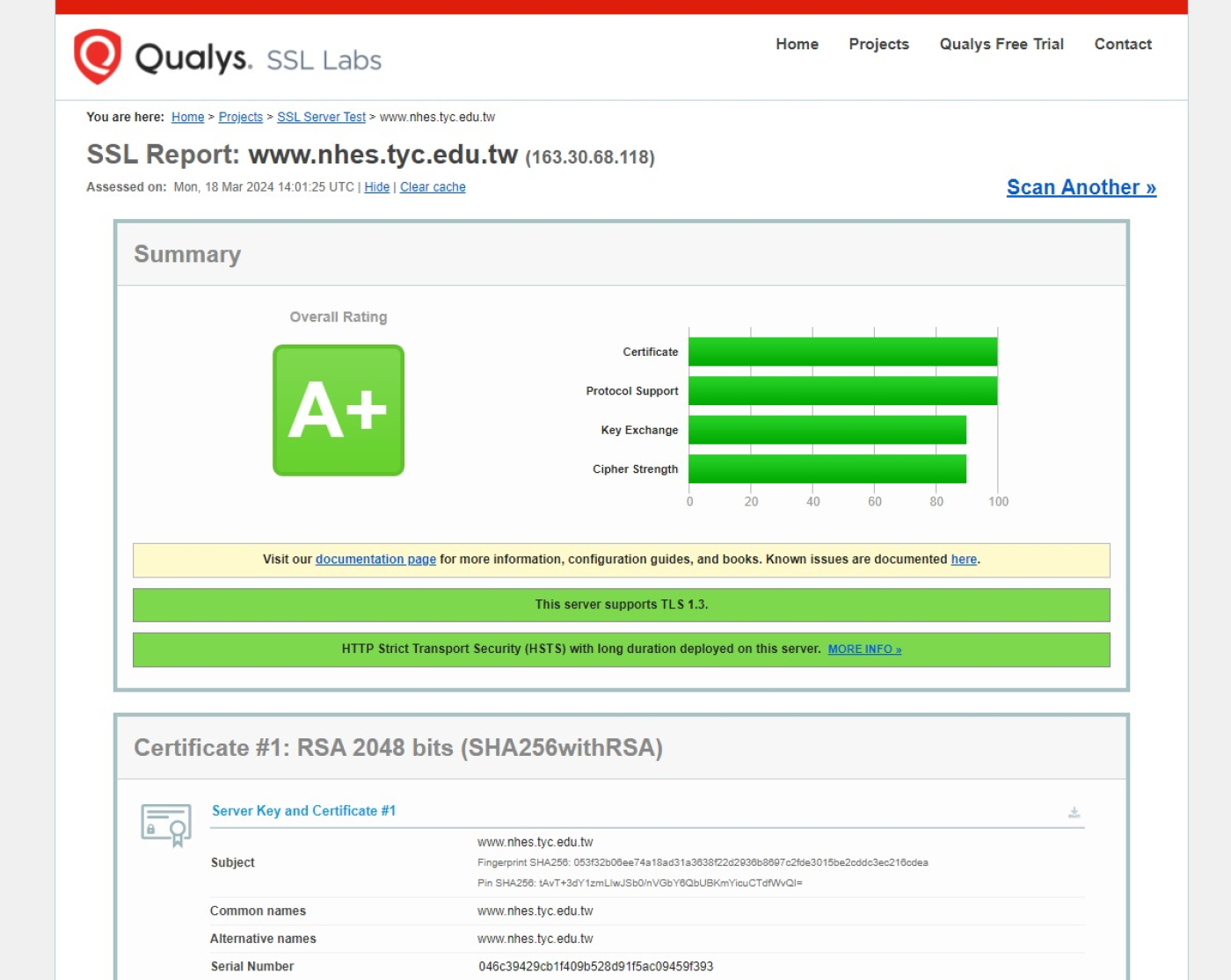Click the Certificate score bar

coord(842,352)
